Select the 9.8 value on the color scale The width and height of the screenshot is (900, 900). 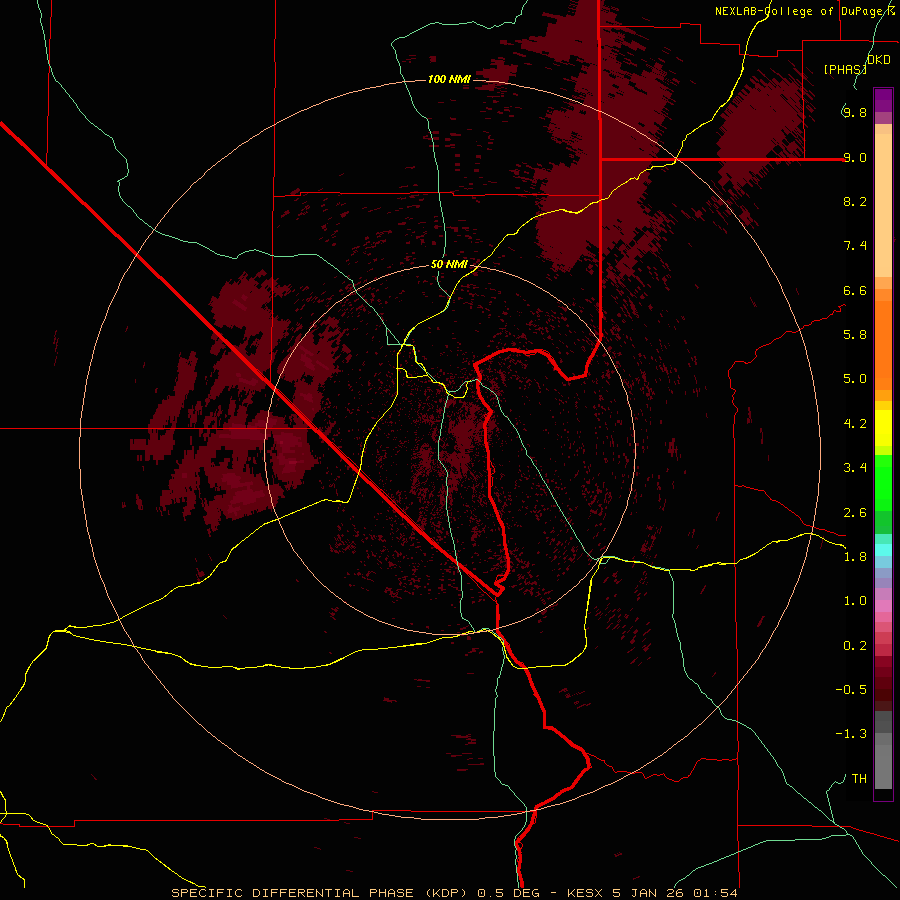coord(855,112)
